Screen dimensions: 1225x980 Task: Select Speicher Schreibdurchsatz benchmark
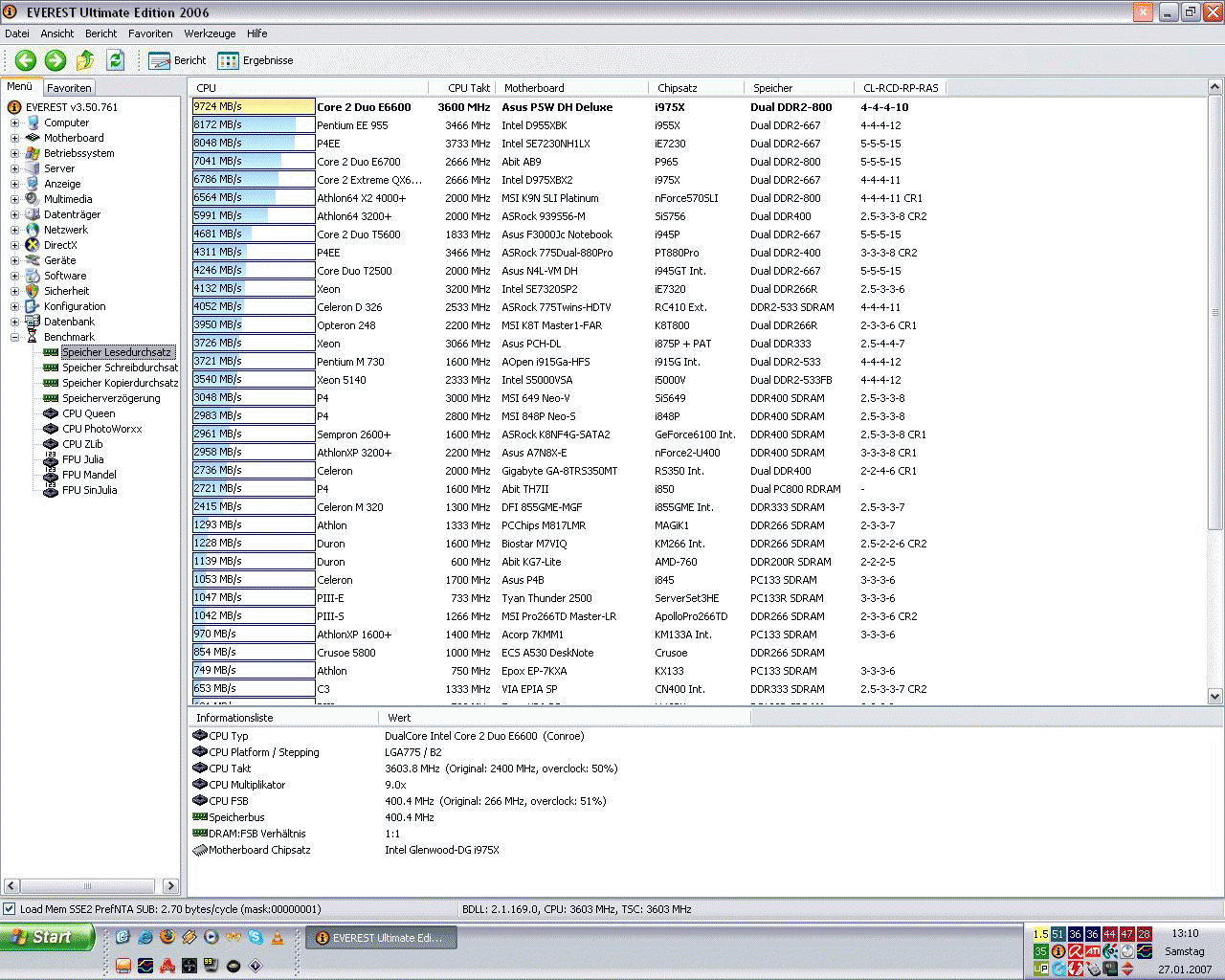120,367
